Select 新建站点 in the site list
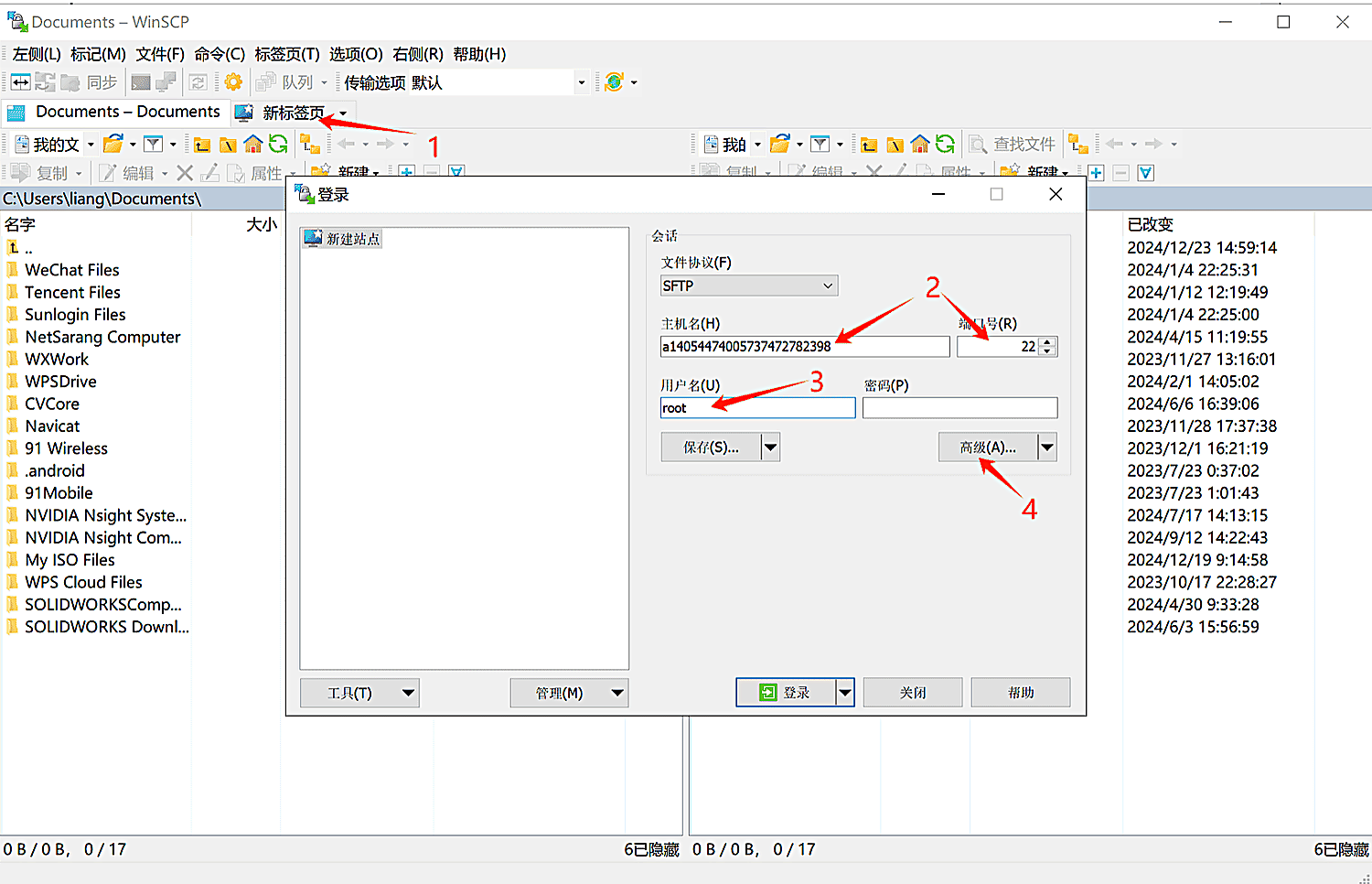 342,239
